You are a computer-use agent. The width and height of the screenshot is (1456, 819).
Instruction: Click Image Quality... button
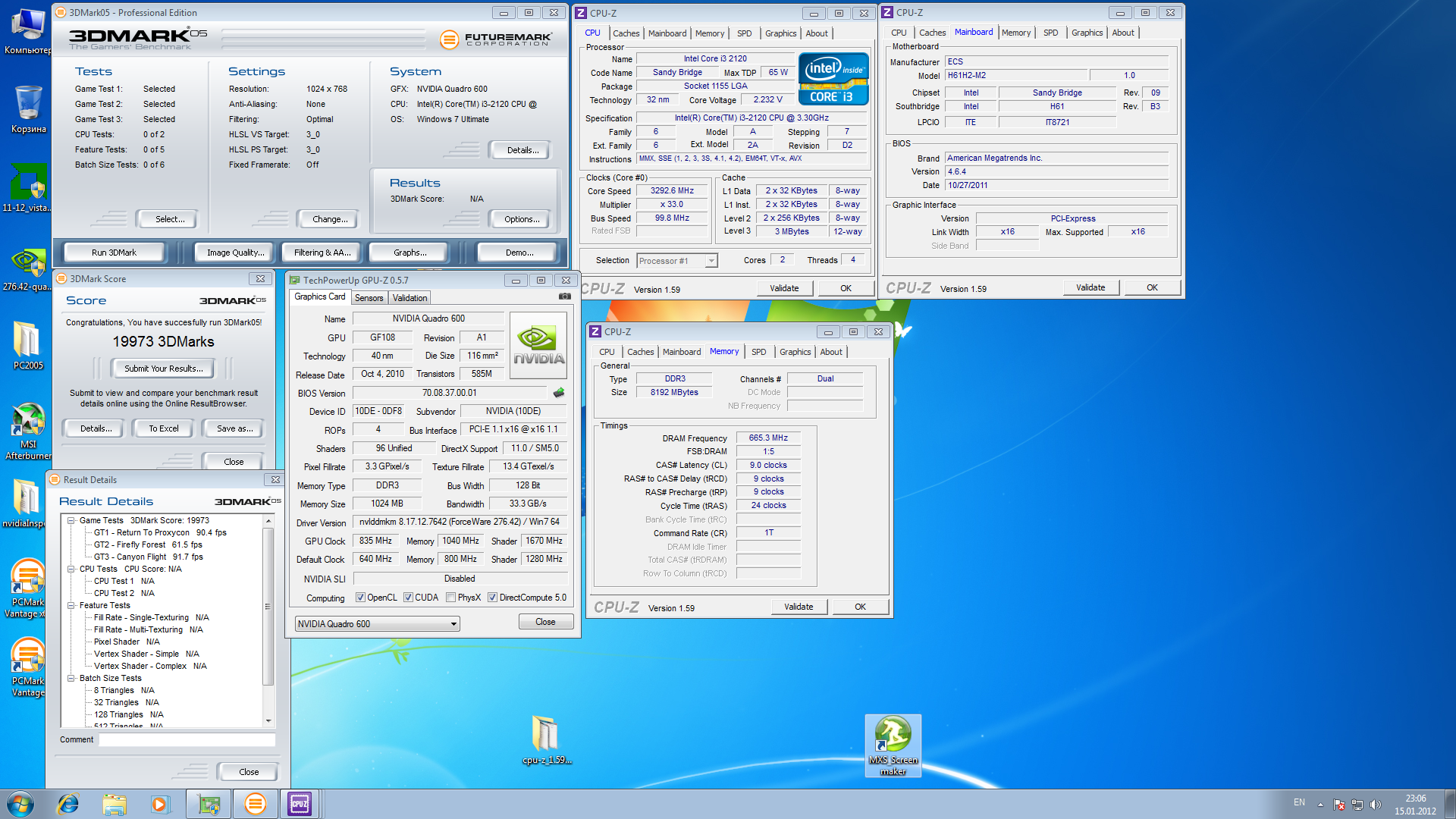coord(236,253)
